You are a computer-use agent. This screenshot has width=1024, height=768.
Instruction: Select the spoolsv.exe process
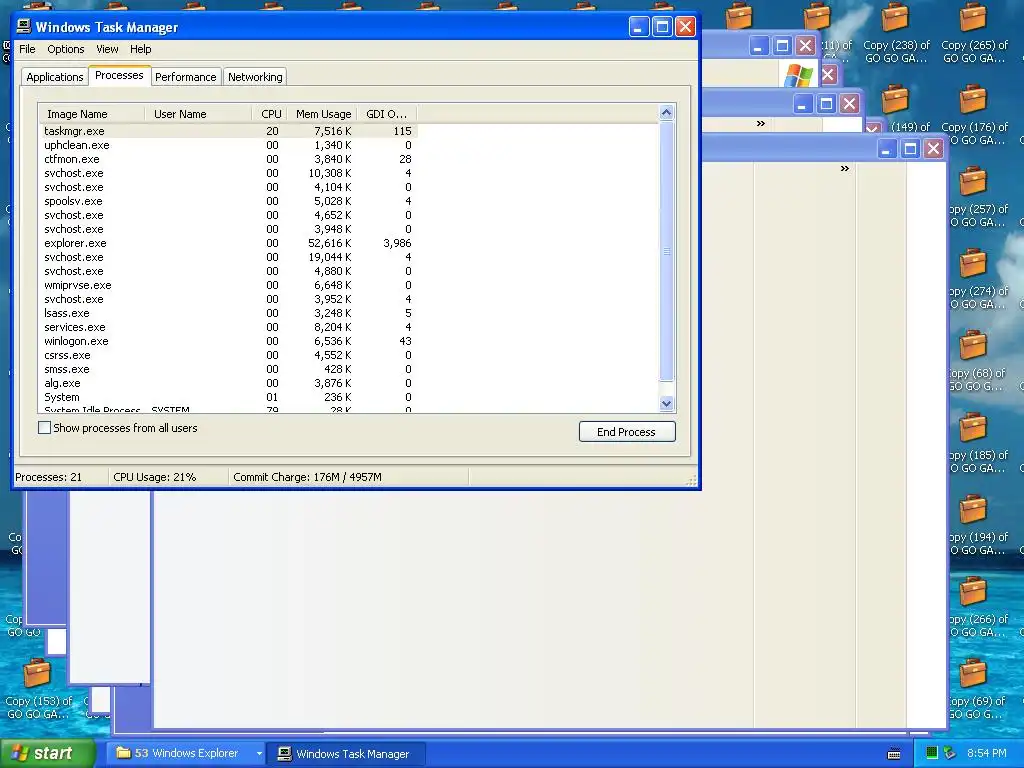tap(228, 201)
